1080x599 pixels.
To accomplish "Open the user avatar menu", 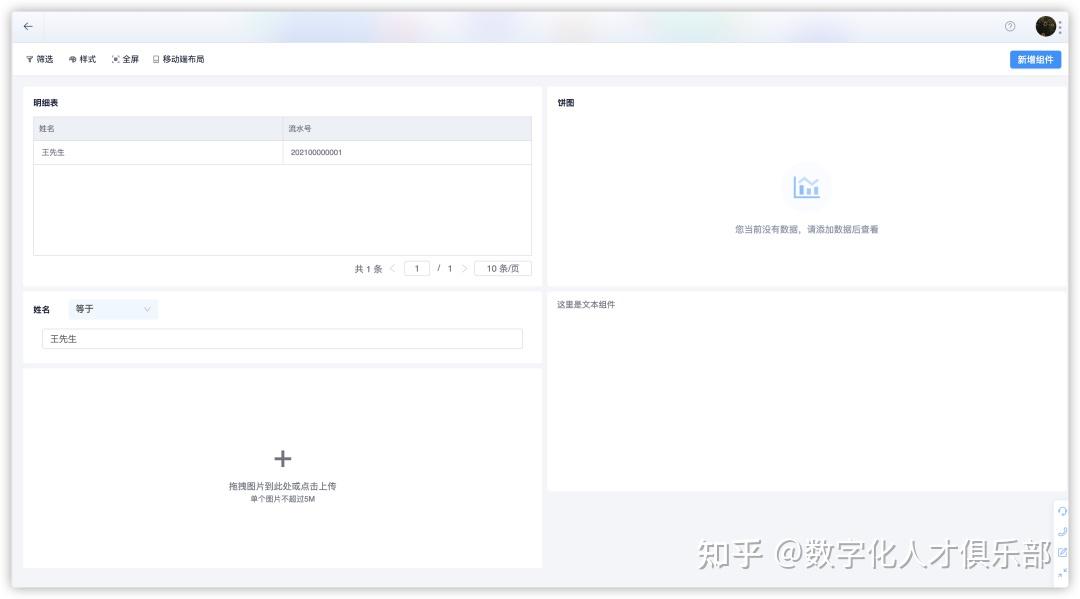I will [1046, 26].
